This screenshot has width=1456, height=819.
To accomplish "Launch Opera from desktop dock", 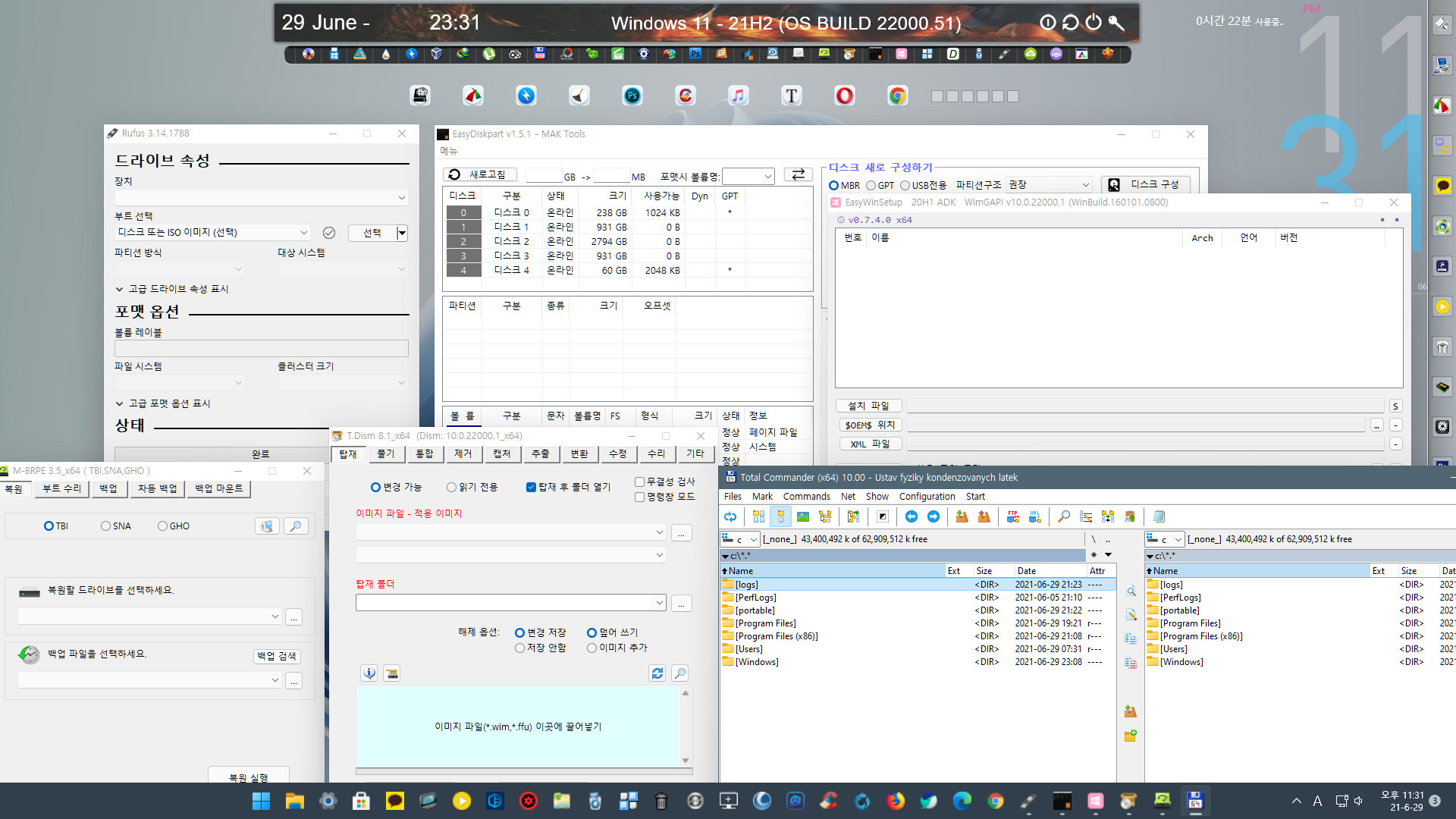I will pos(845,96).
